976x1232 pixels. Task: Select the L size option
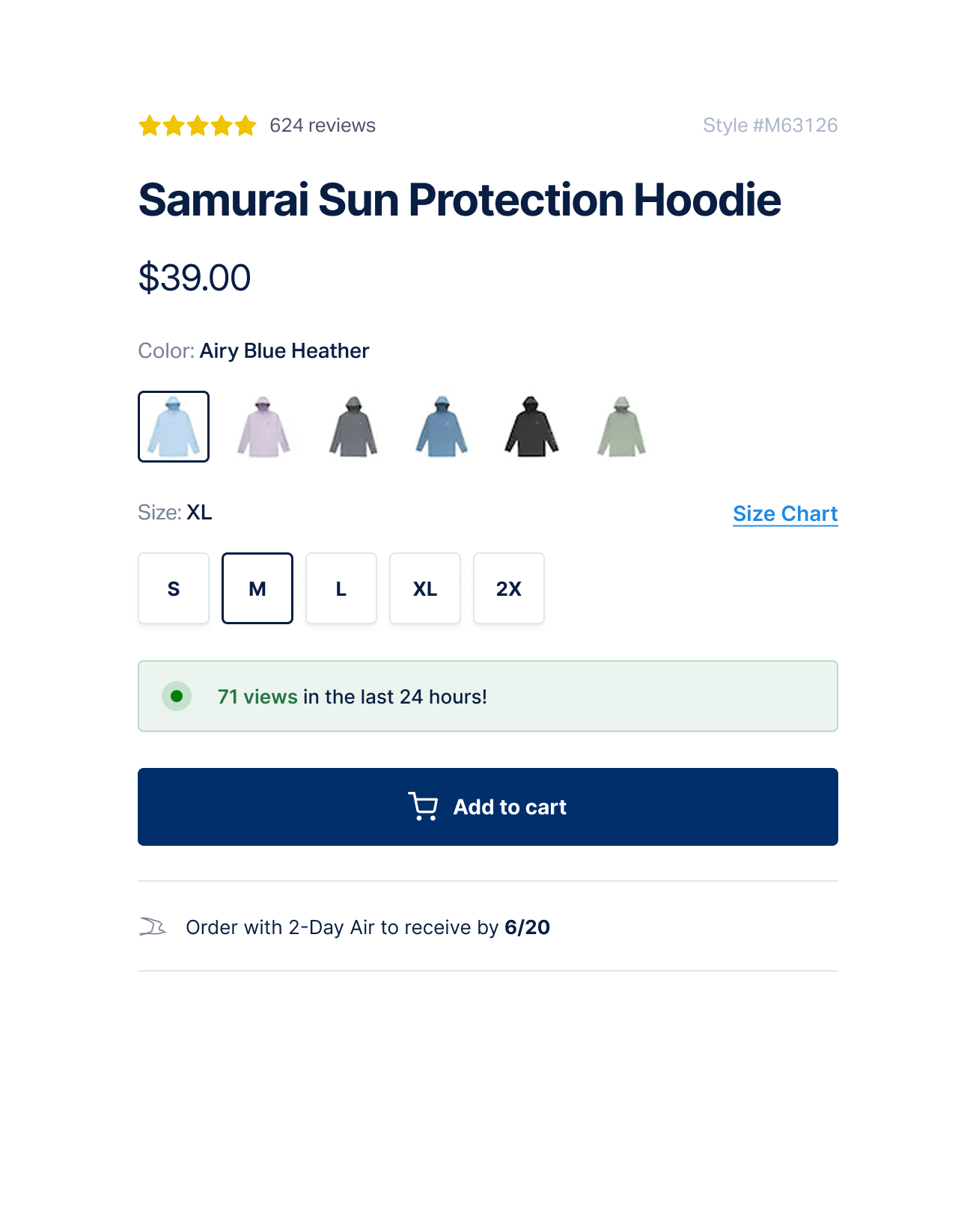point(341,588)
